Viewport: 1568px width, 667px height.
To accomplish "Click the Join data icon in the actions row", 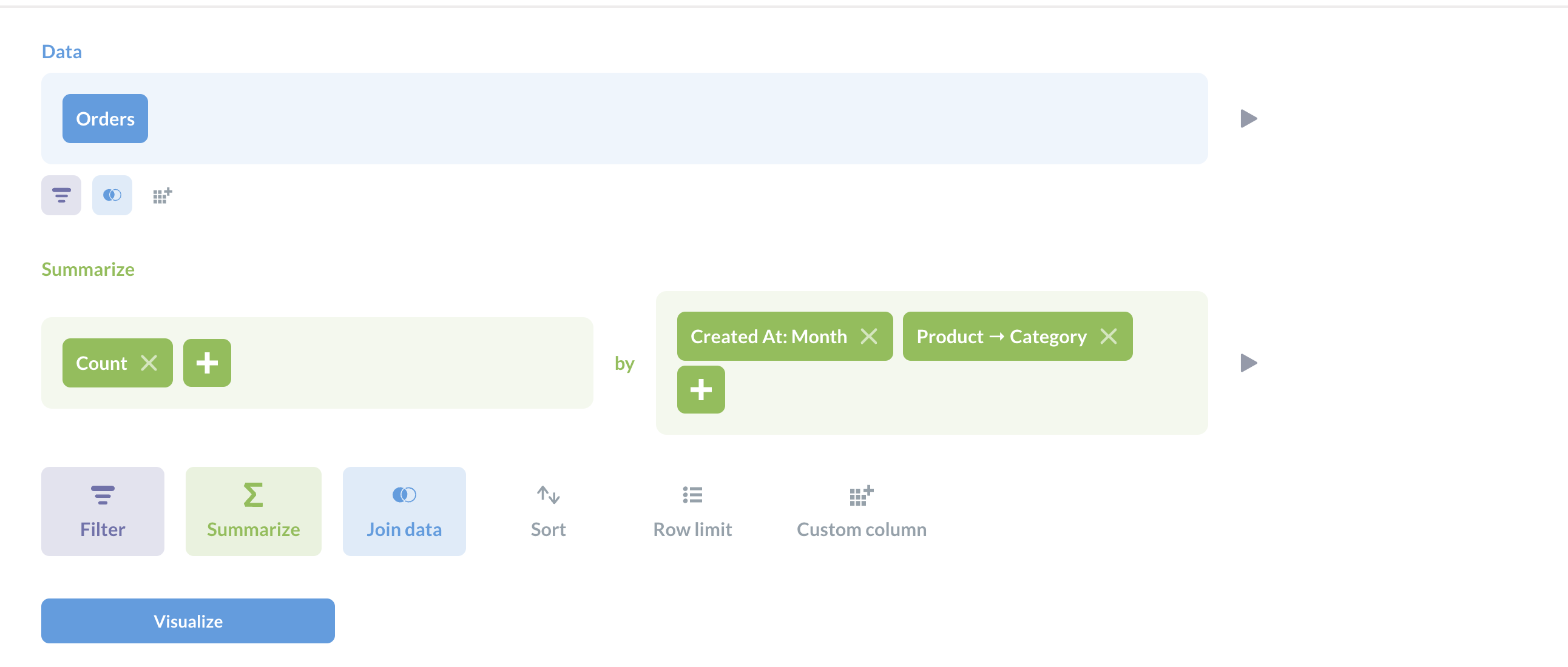I will (x=404, y=511).
